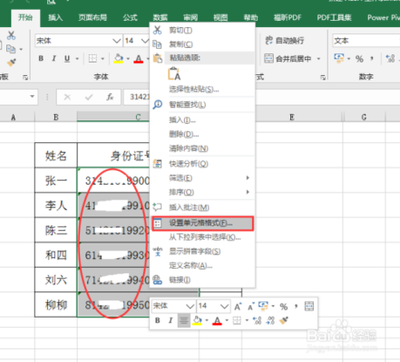This screenshot has height=362, width=400.
Task: Choose 智能查找(L) in context menu
Action: [203, 105]
